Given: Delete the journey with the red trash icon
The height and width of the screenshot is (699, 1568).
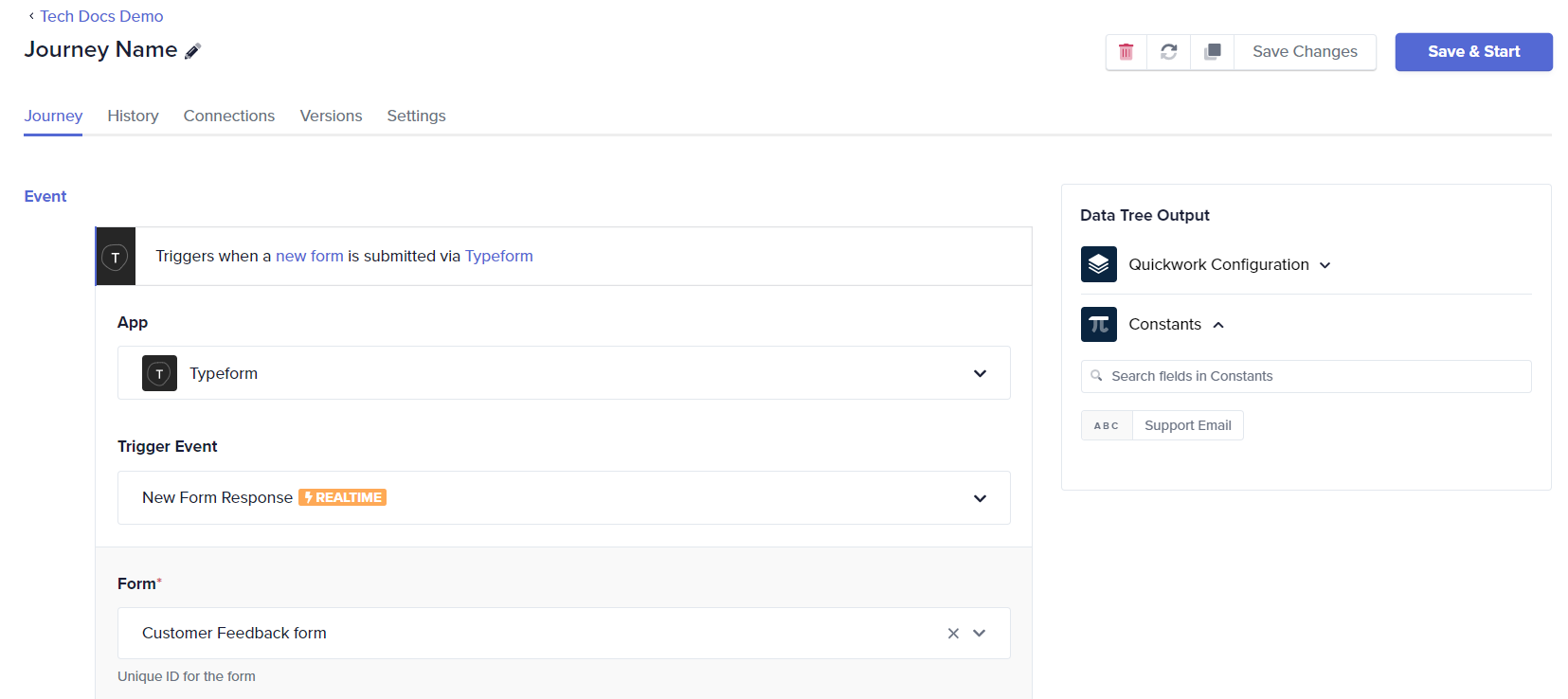Looking at the screenshot, I should pyautogui.click(x=1126, y=52).
